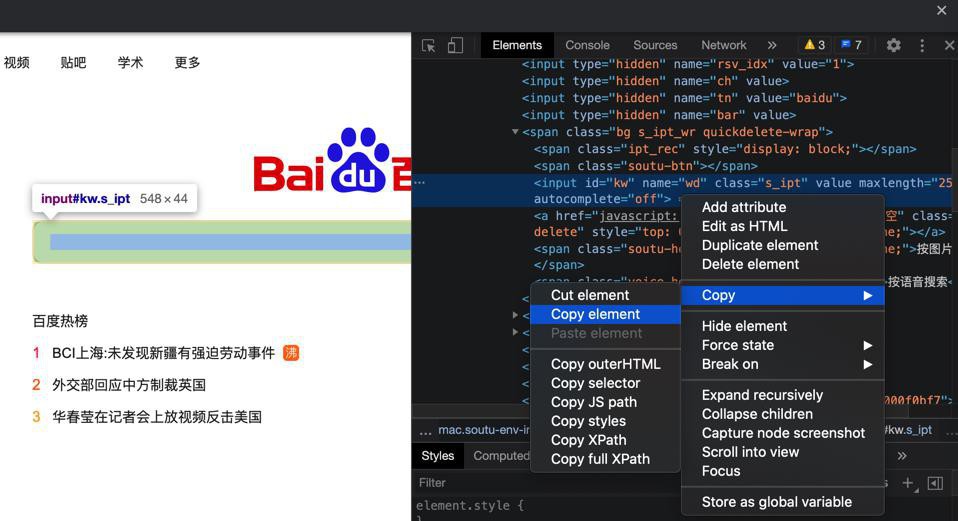Add new style rule plus icon
The image size is (958, 521).
point(909,483)
